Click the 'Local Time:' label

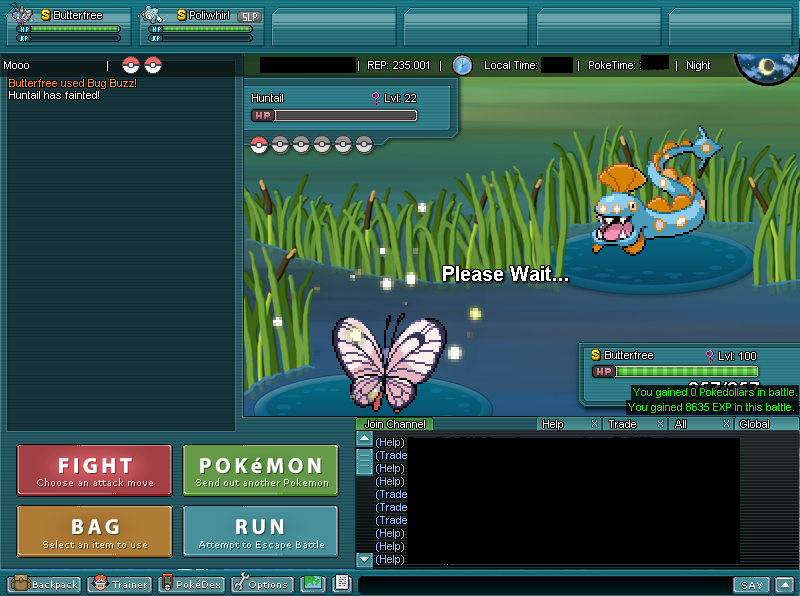pyautogui.click(x=511, y=65)
